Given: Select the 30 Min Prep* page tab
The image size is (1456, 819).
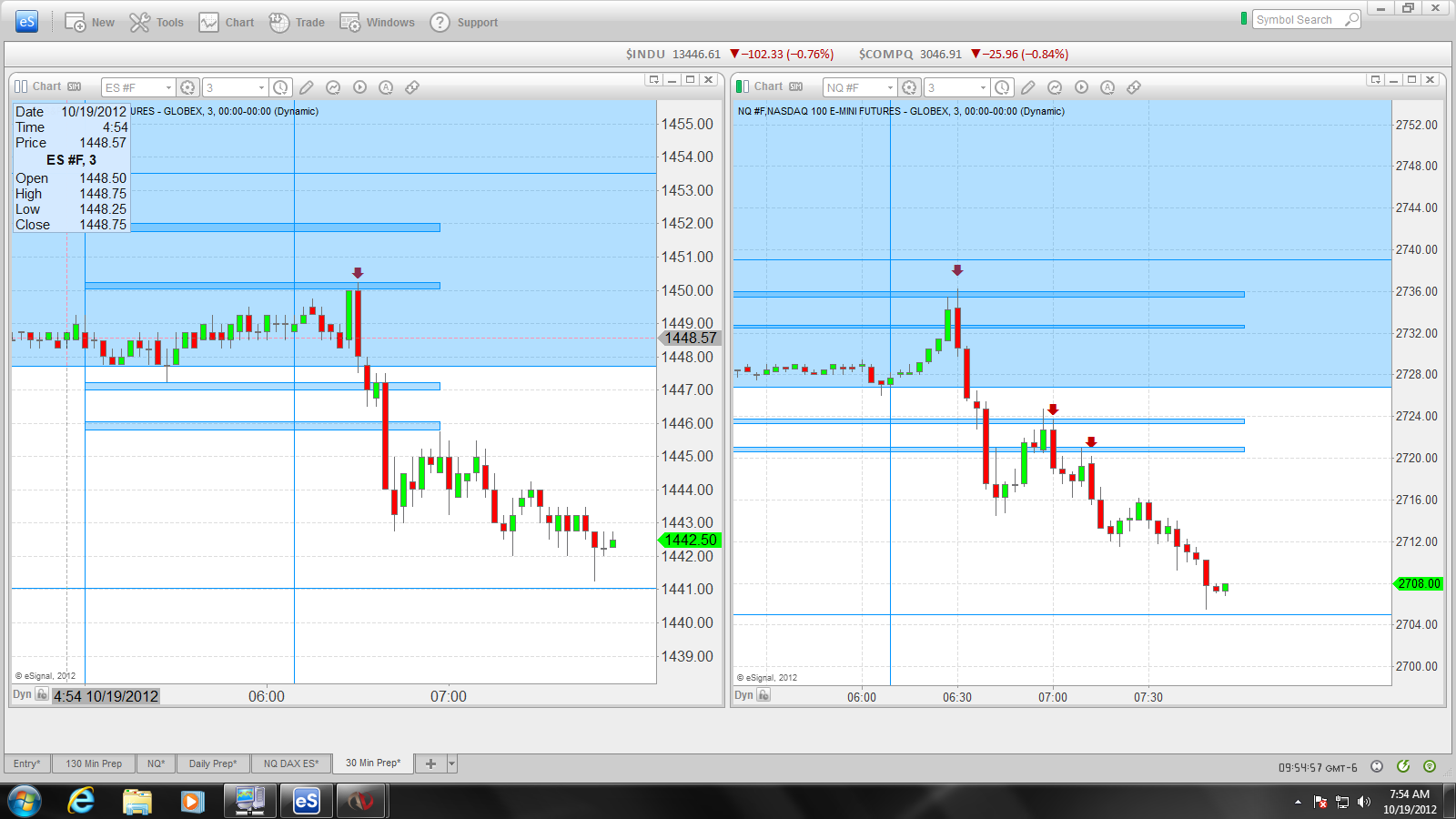Looking at the screenshot, I should pyautogui.click(x=373, y=763).
